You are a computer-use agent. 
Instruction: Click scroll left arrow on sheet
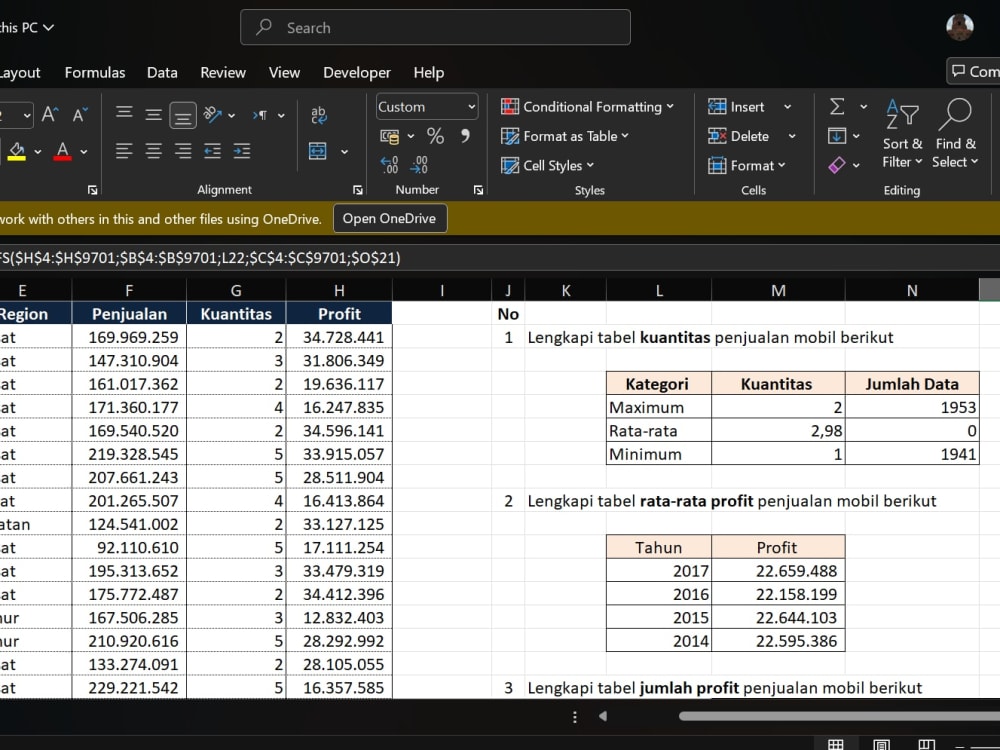coord(603,716)
